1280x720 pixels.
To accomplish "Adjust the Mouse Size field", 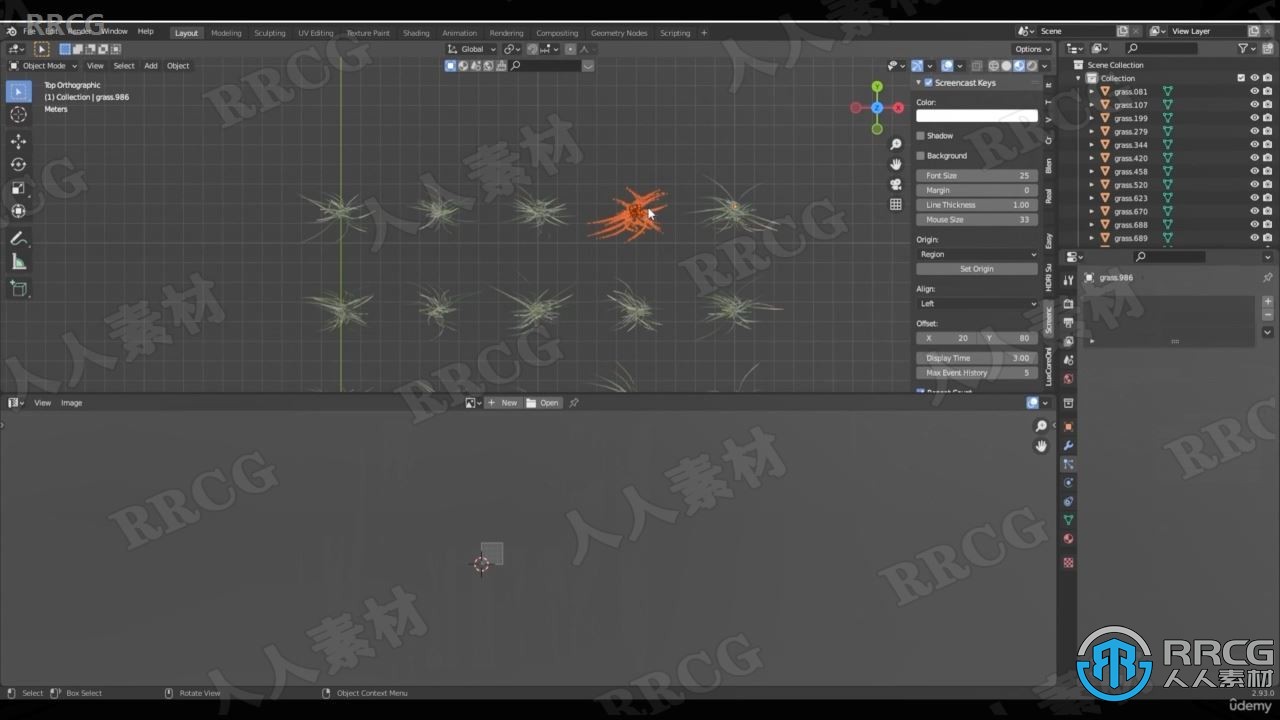I will click(x=977, y=220).
